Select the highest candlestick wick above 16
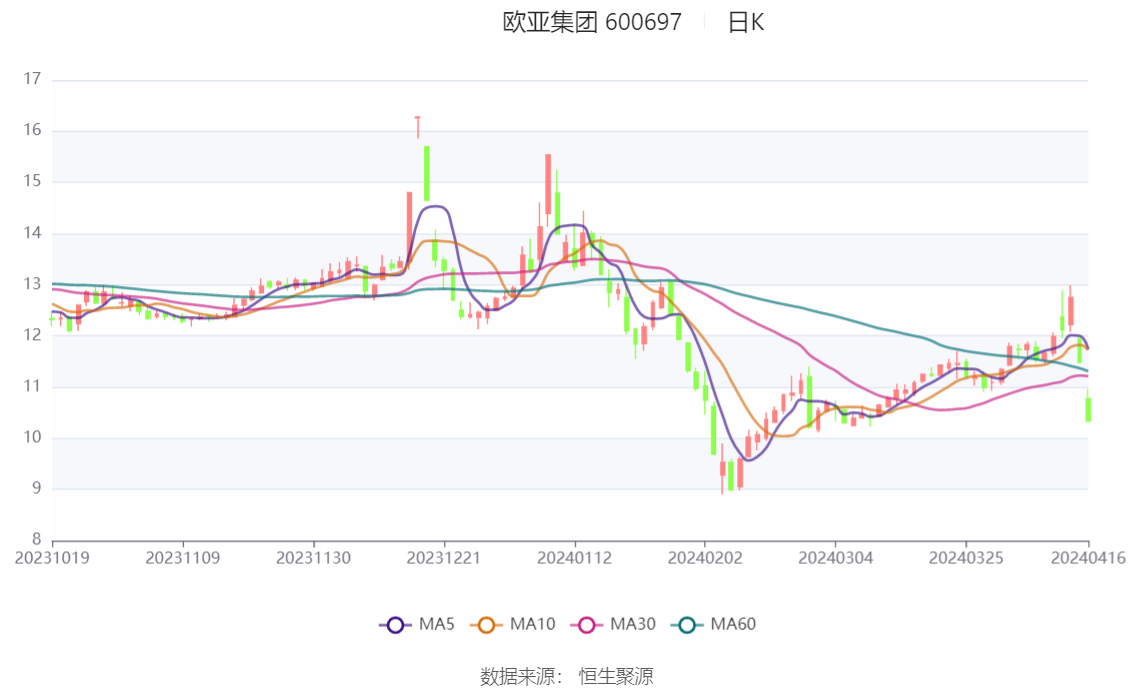This screenshot has width=1134, height=689. click(417, 127)
